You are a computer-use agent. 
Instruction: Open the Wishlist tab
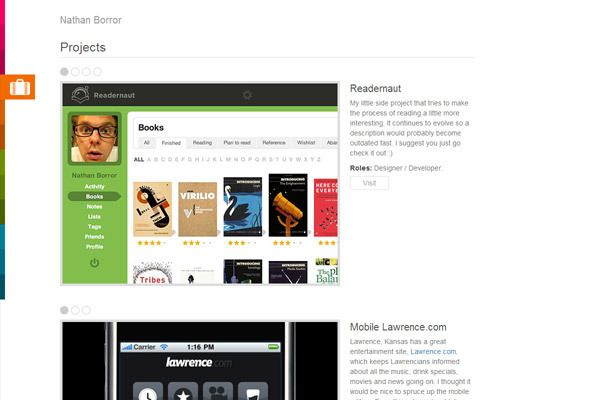[306, 143]
